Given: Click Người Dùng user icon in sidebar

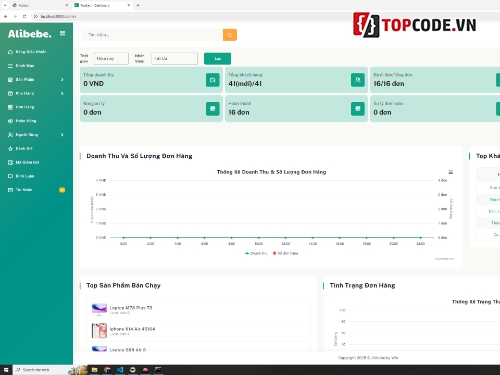Looking at the screenshot, I should (x=10, y=135).
